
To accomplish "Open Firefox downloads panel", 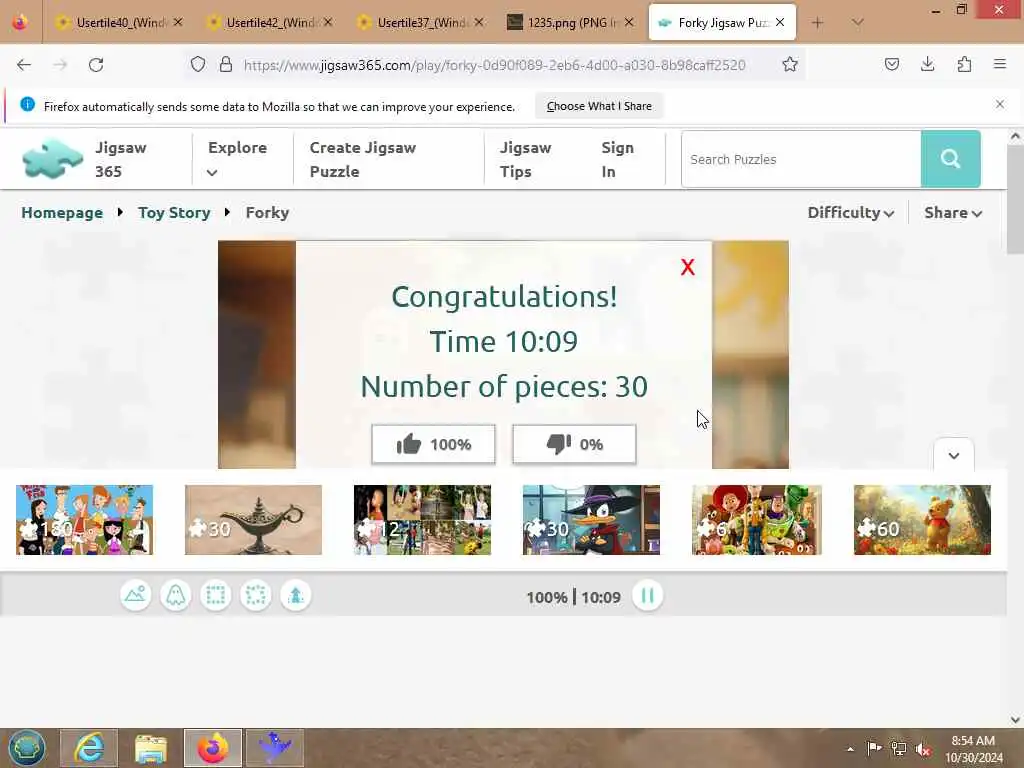I will 927,65.
